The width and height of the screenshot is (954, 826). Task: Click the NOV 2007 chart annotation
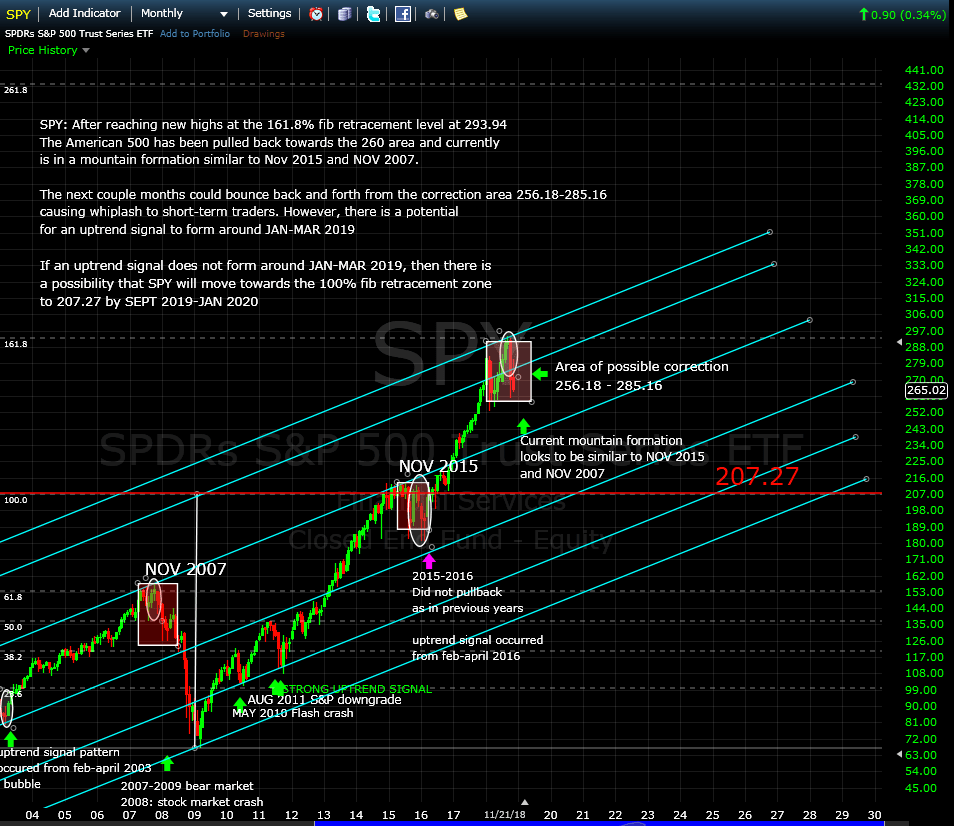pos(186,569)
